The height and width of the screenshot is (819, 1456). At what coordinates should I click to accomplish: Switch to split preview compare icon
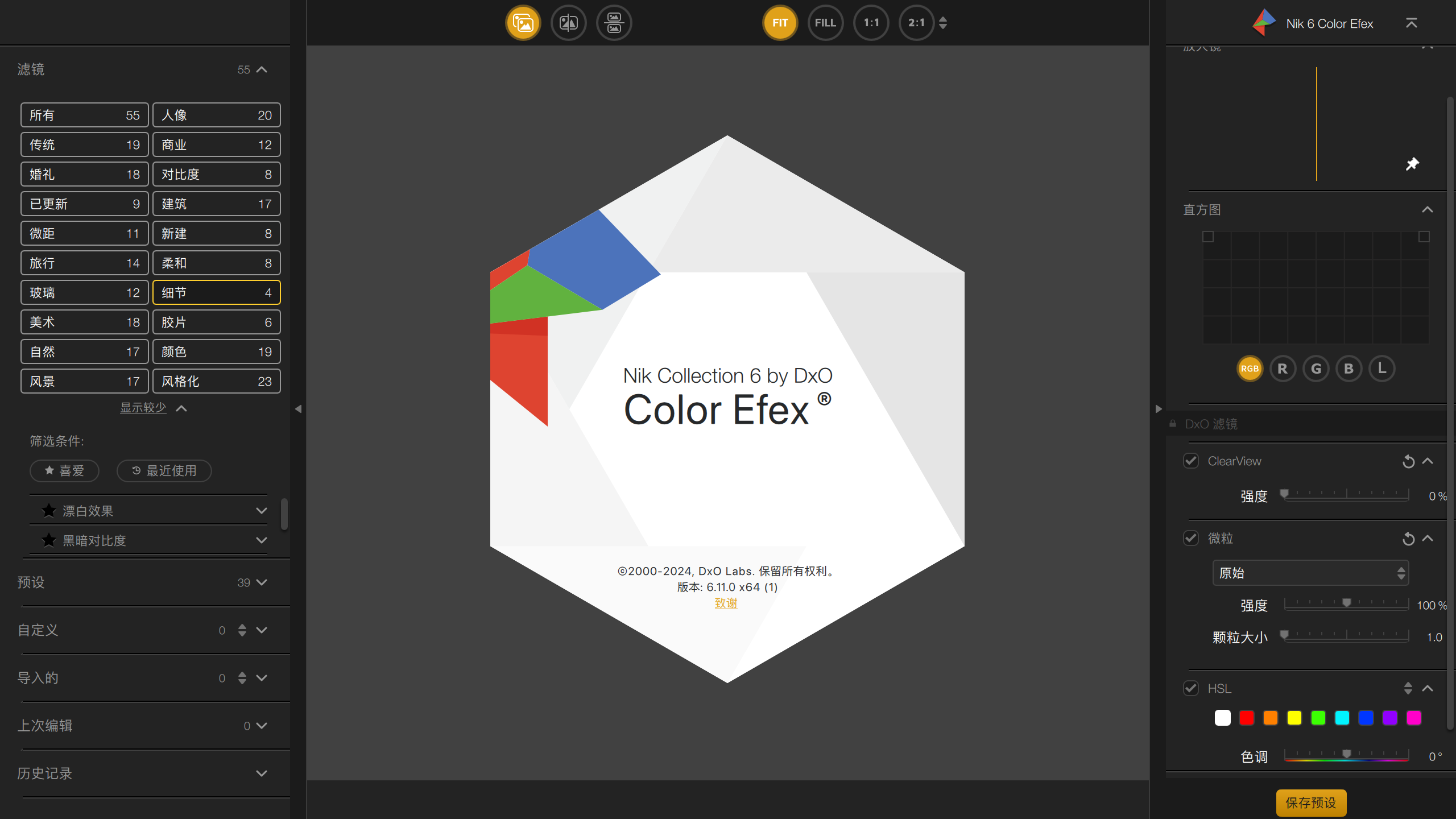tap(568, 23)
